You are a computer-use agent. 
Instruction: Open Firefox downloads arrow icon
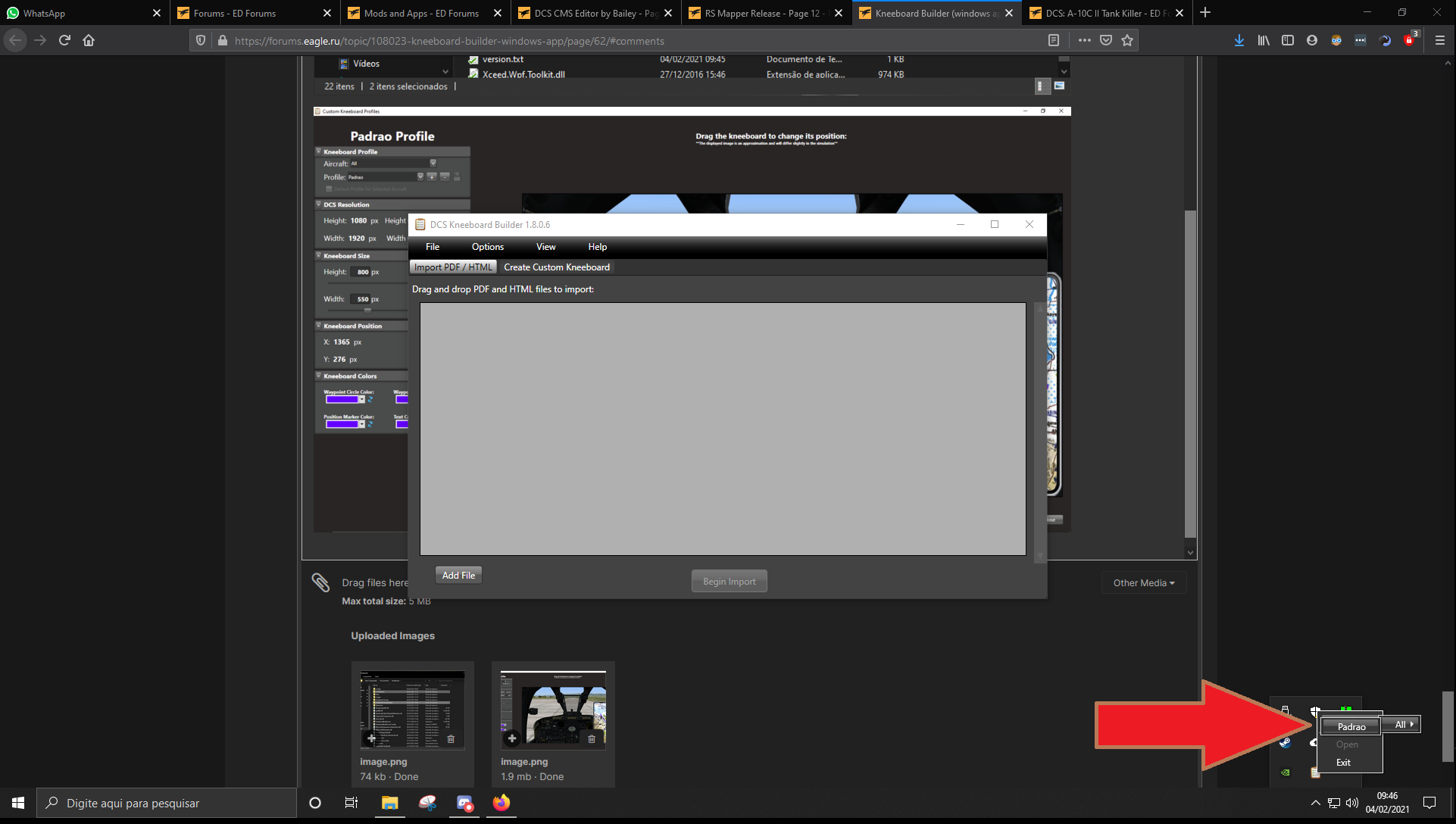pyautogui.click(x=1239, y=41)
